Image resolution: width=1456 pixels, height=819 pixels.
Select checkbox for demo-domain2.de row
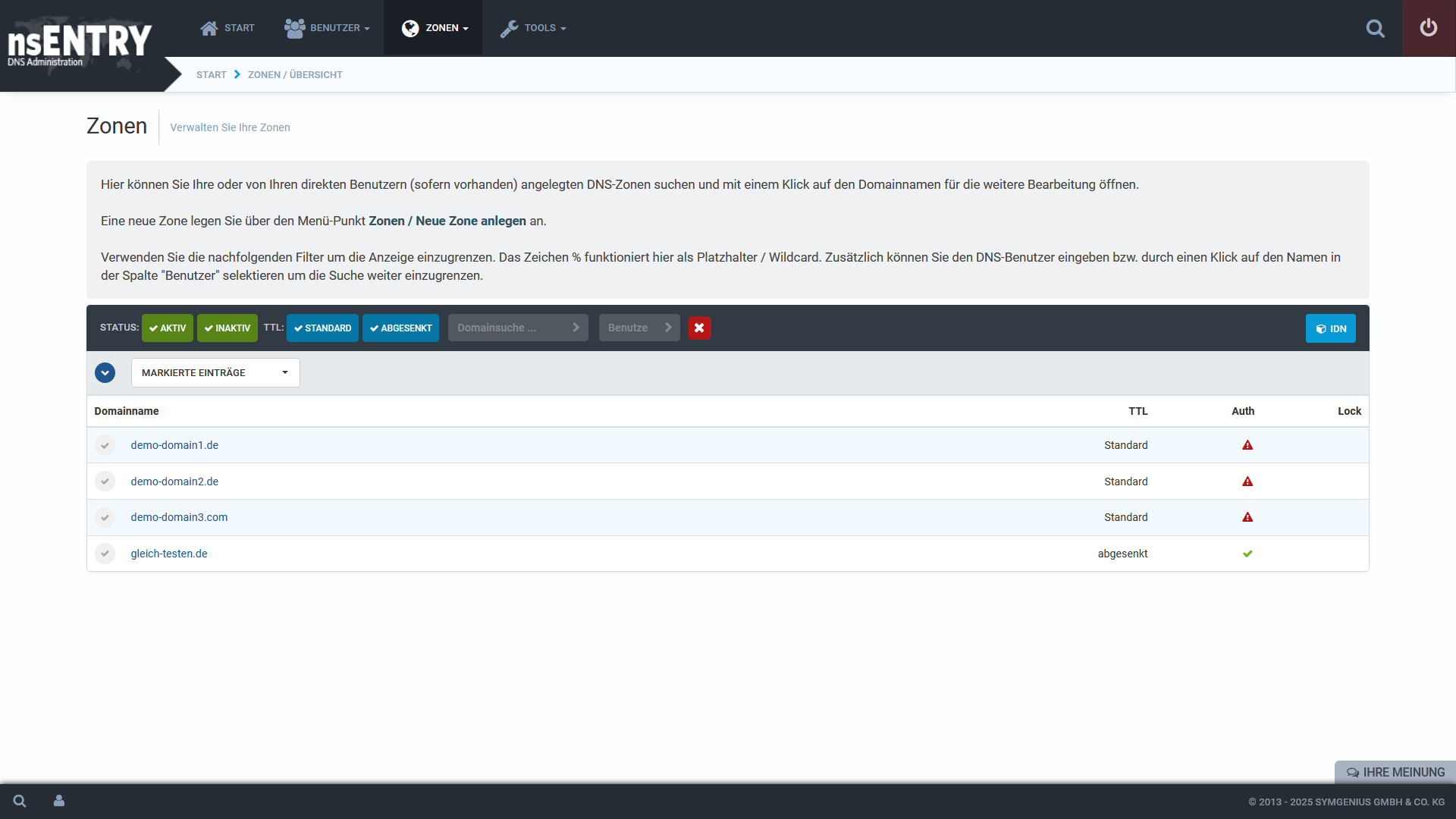point(105,482)
